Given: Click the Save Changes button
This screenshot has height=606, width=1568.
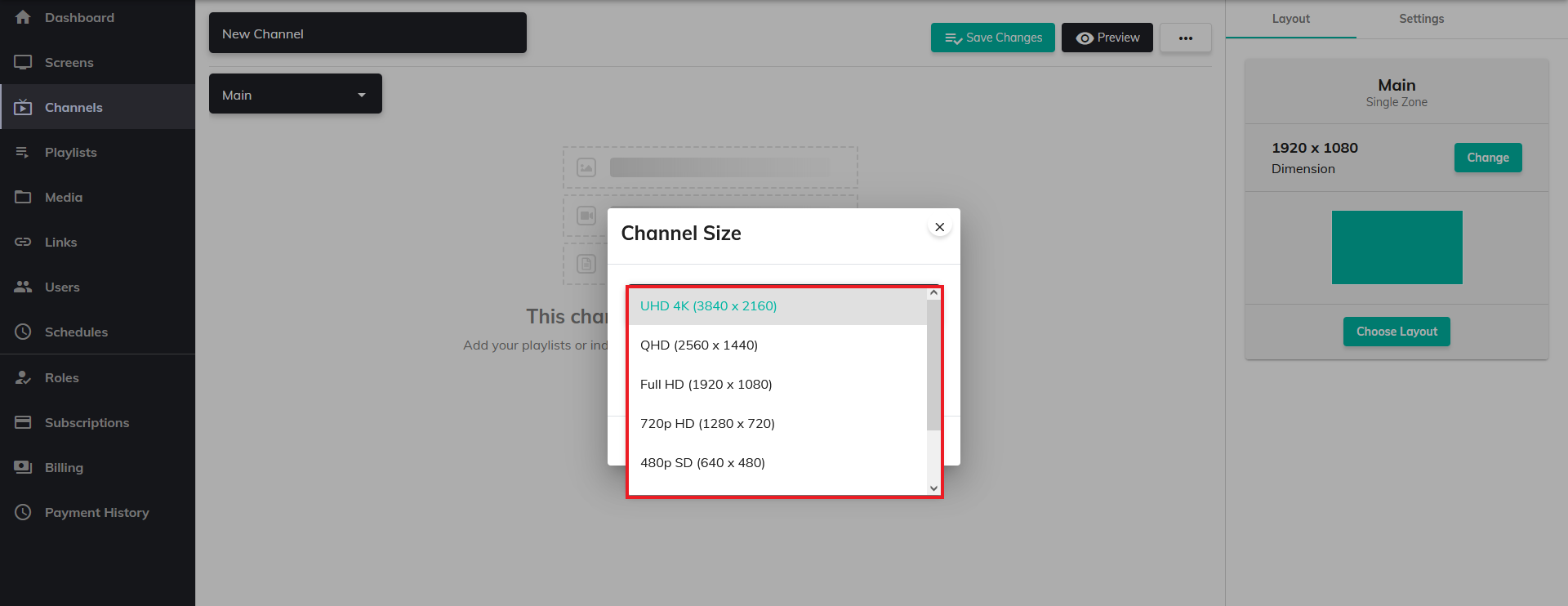Looking at the screenshot, I should (x=993, y=38).
